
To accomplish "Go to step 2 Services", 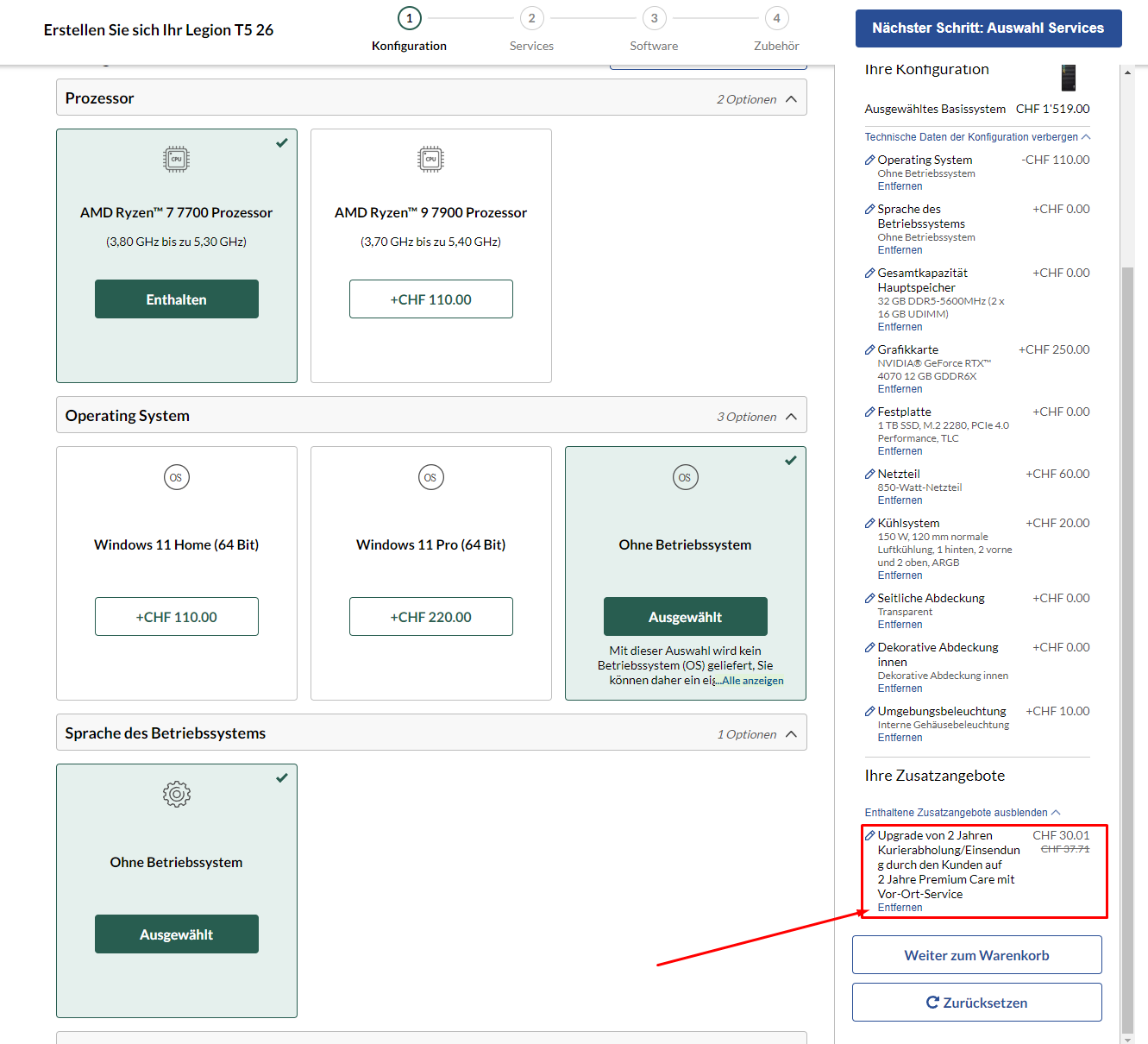I will (x=531, y=19).
